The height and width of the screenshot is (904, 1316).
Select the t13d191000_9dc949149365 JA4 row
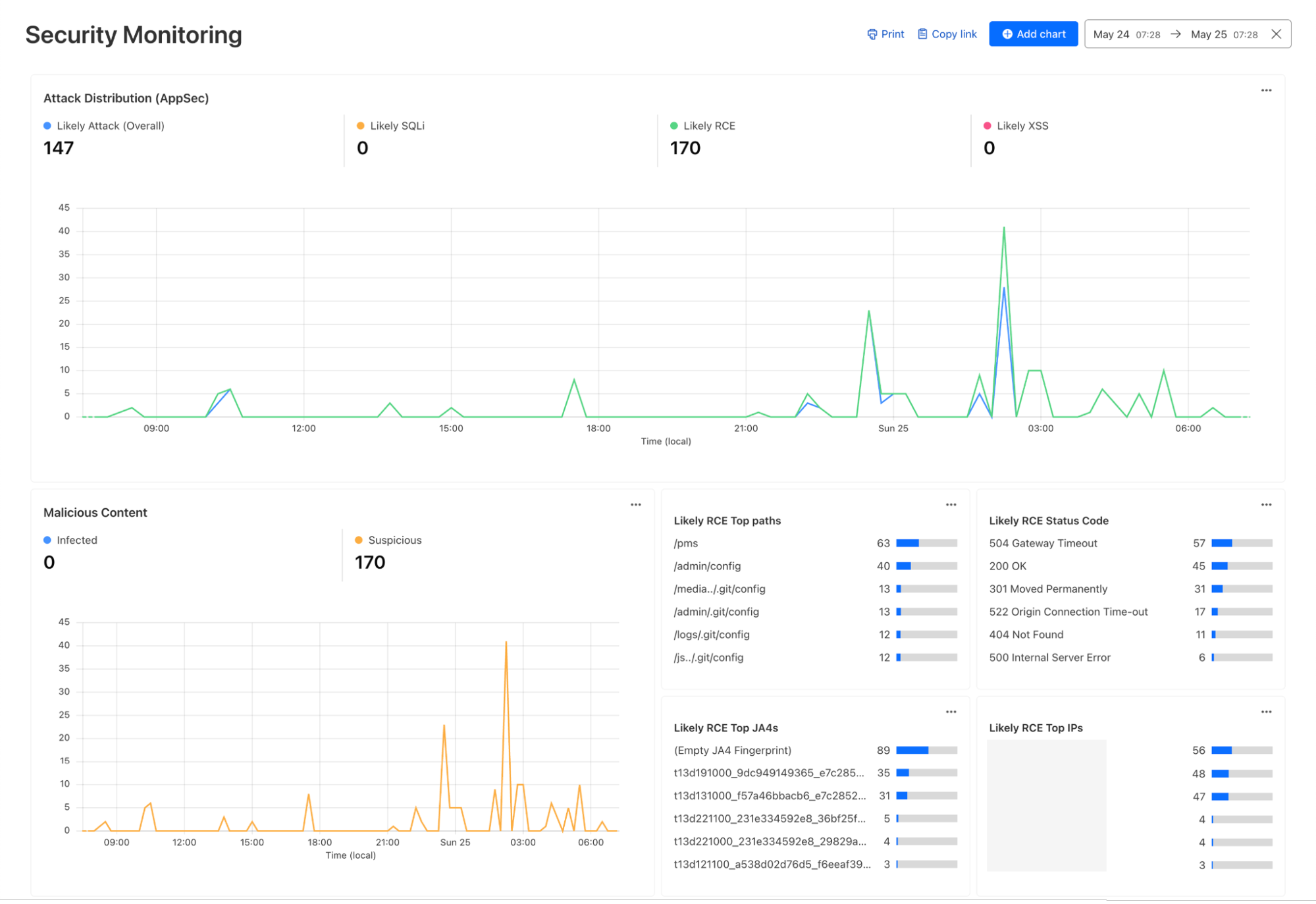pos(815,773)
